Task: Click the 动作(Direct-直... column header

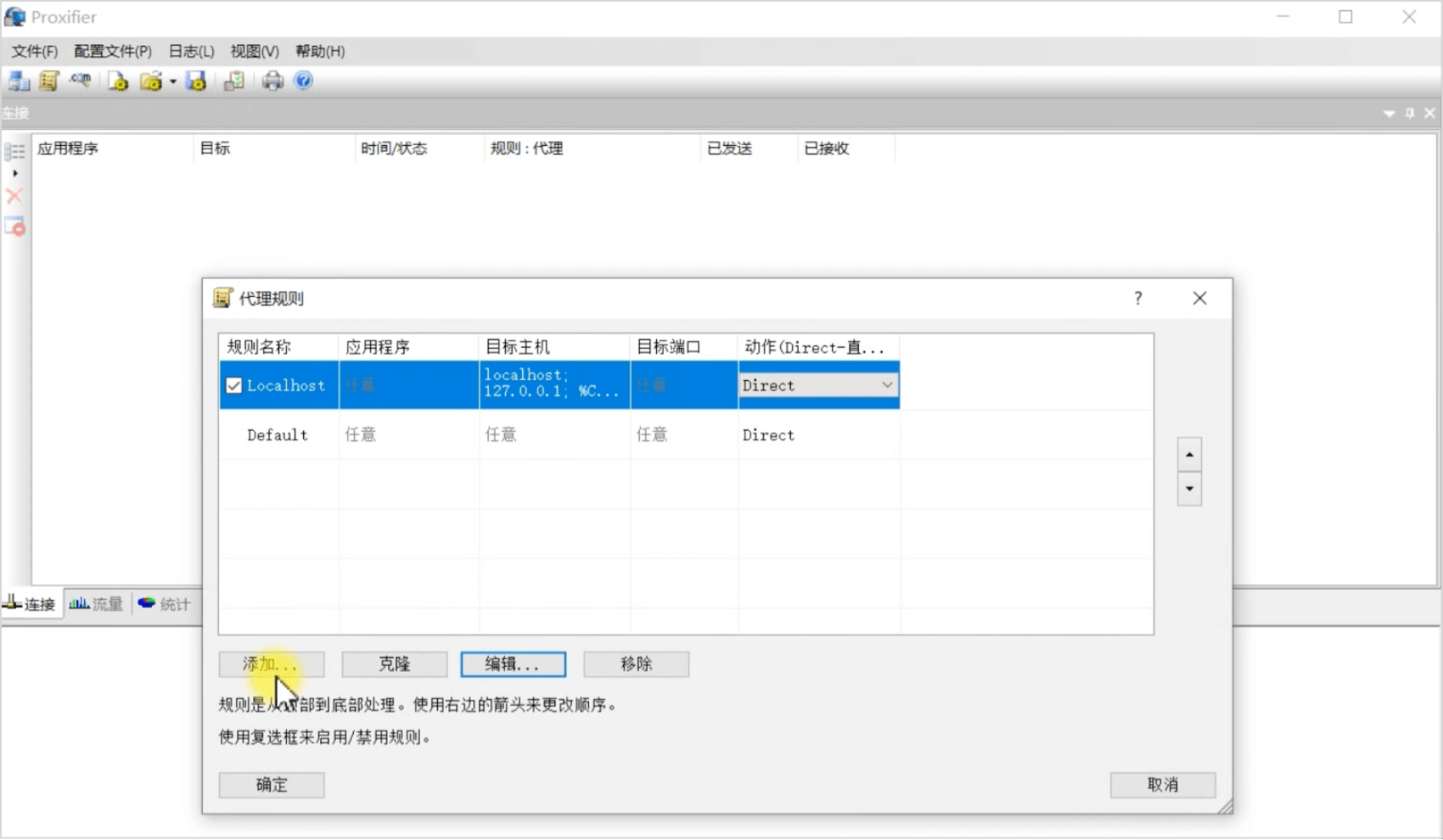Action: click(819, 347)
